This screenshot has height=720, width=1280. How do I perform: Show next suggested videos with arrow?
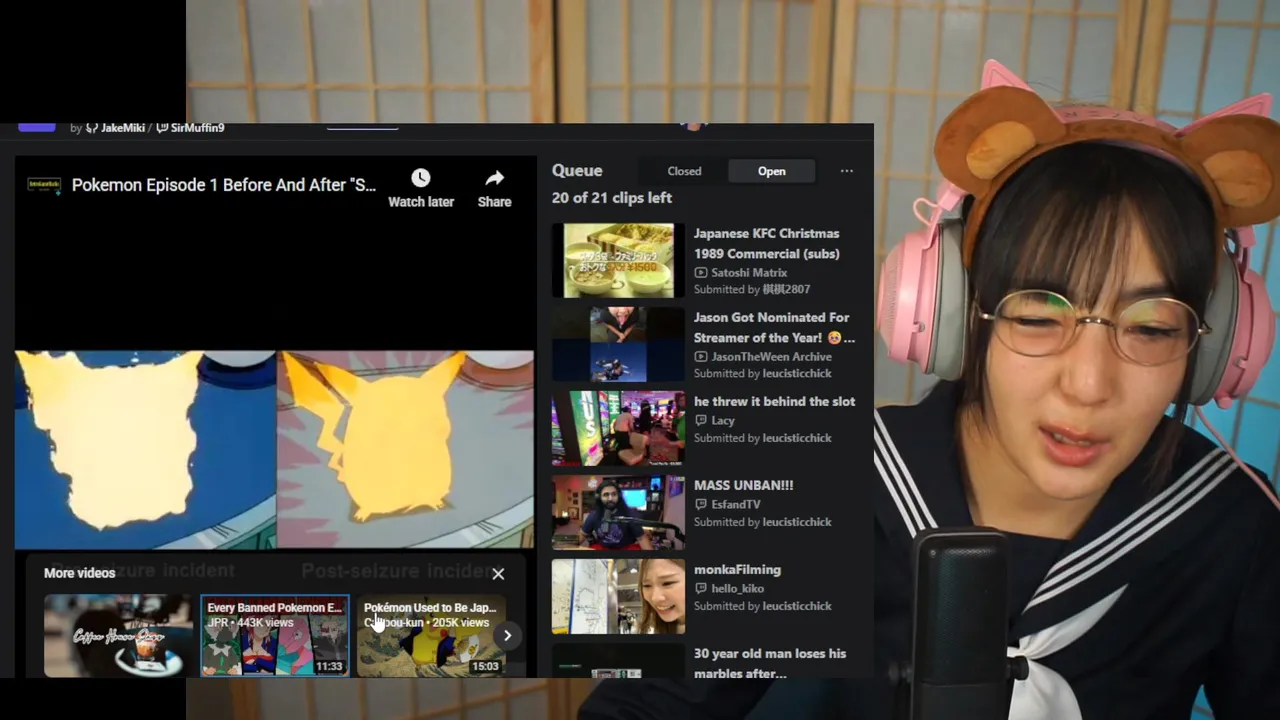507,635
